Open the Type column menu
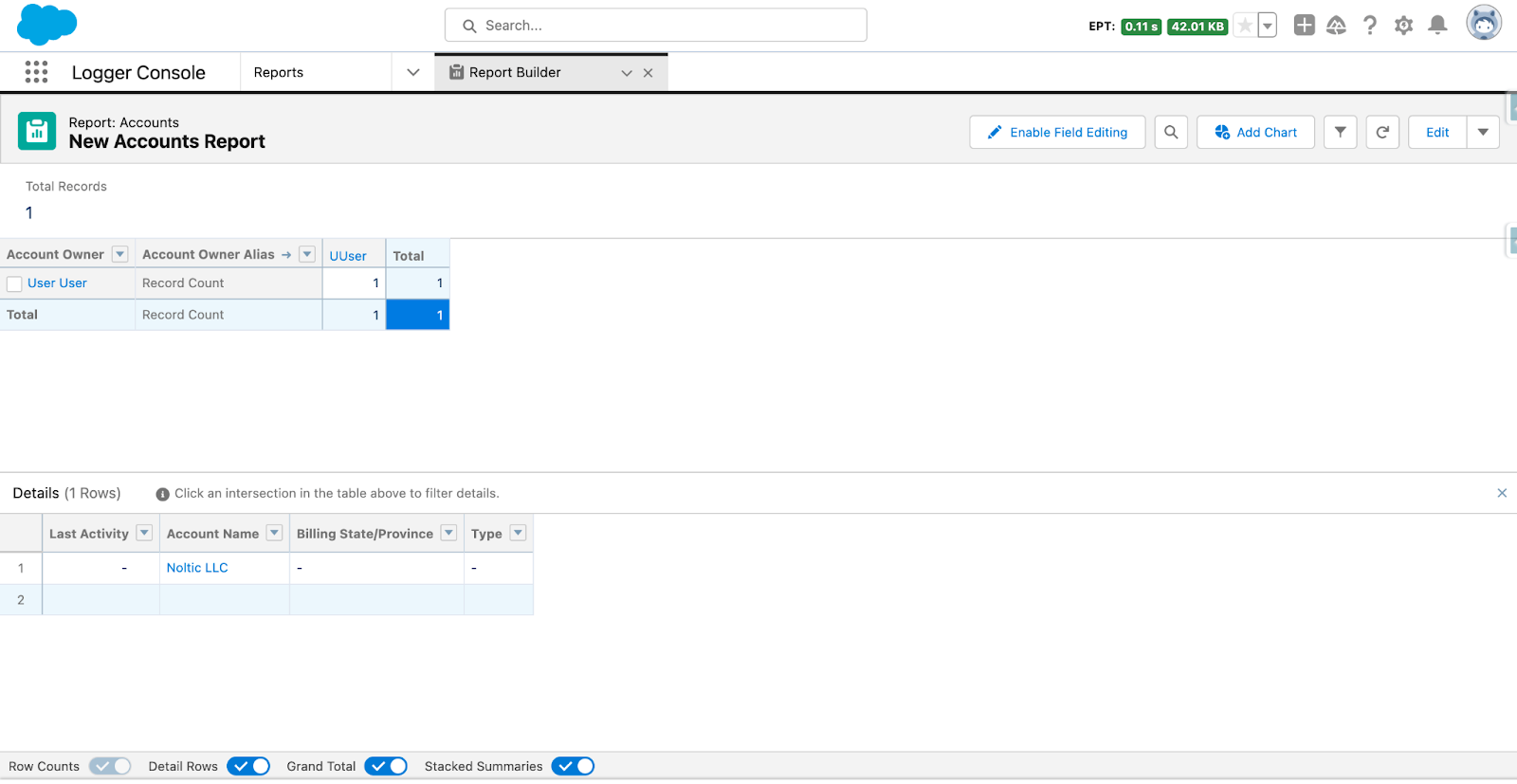This screenshot has width=1517, height=784. pyautogui.click(x=519, y=533)
